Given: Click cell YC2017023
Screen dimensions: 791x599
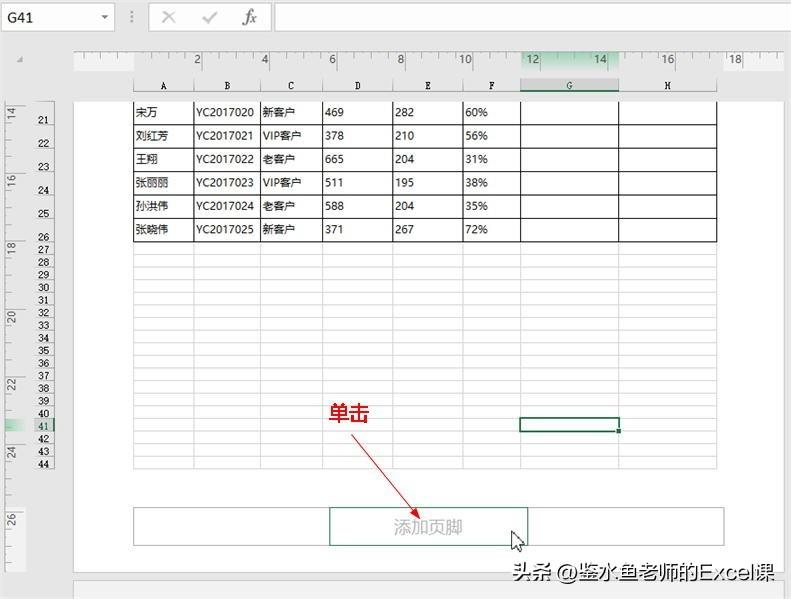Looking at the screenshot, I should click(227, 183).
